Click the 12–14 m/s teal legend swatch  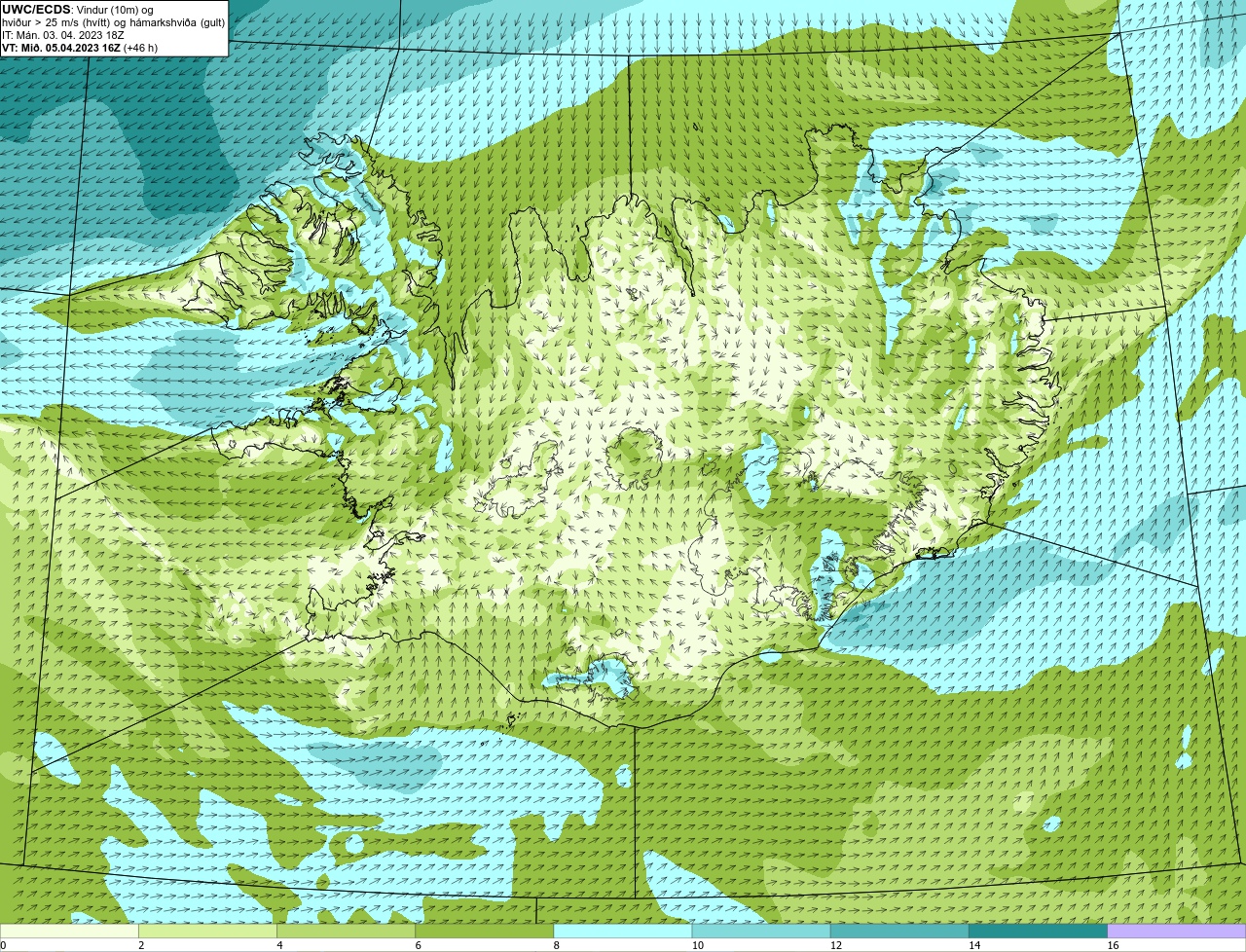(x=899, y=931)
